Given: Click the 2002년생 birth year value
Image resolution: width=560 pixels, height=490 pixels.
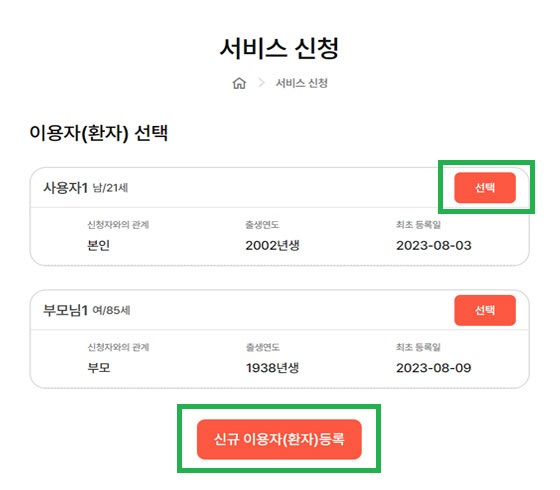Looking at the screenshot, I should pos(272,245).
